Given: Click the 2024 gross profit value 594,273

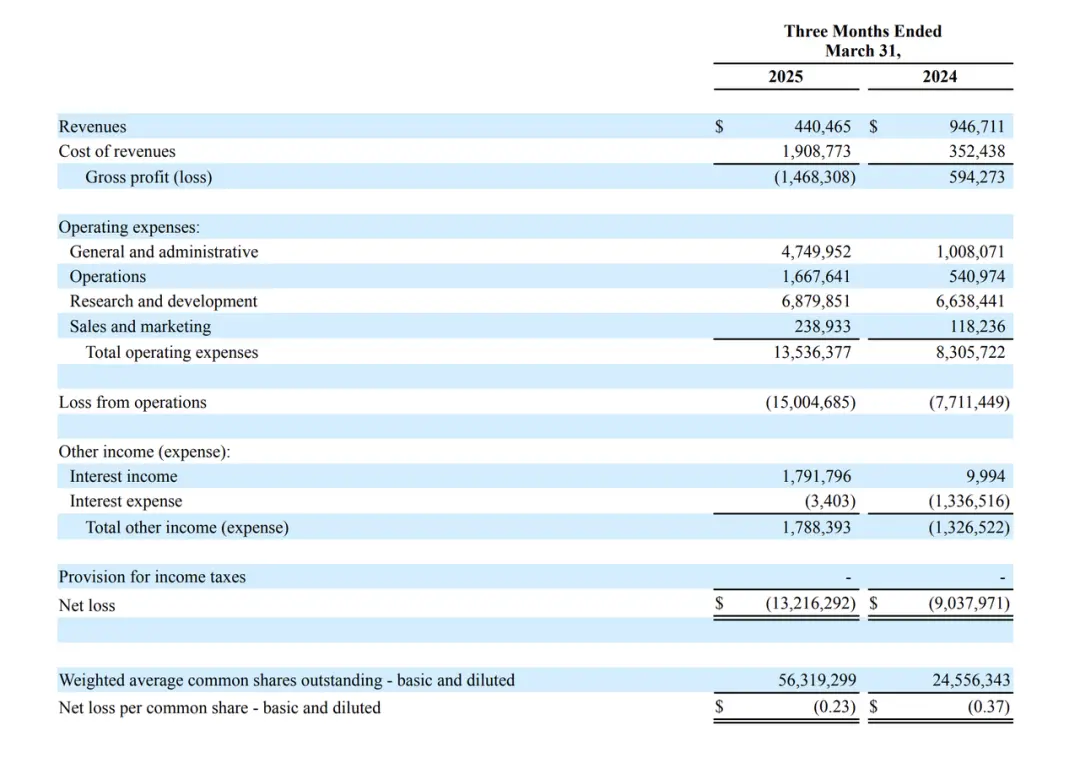Looking at the screenshot, I should (976, 178).
